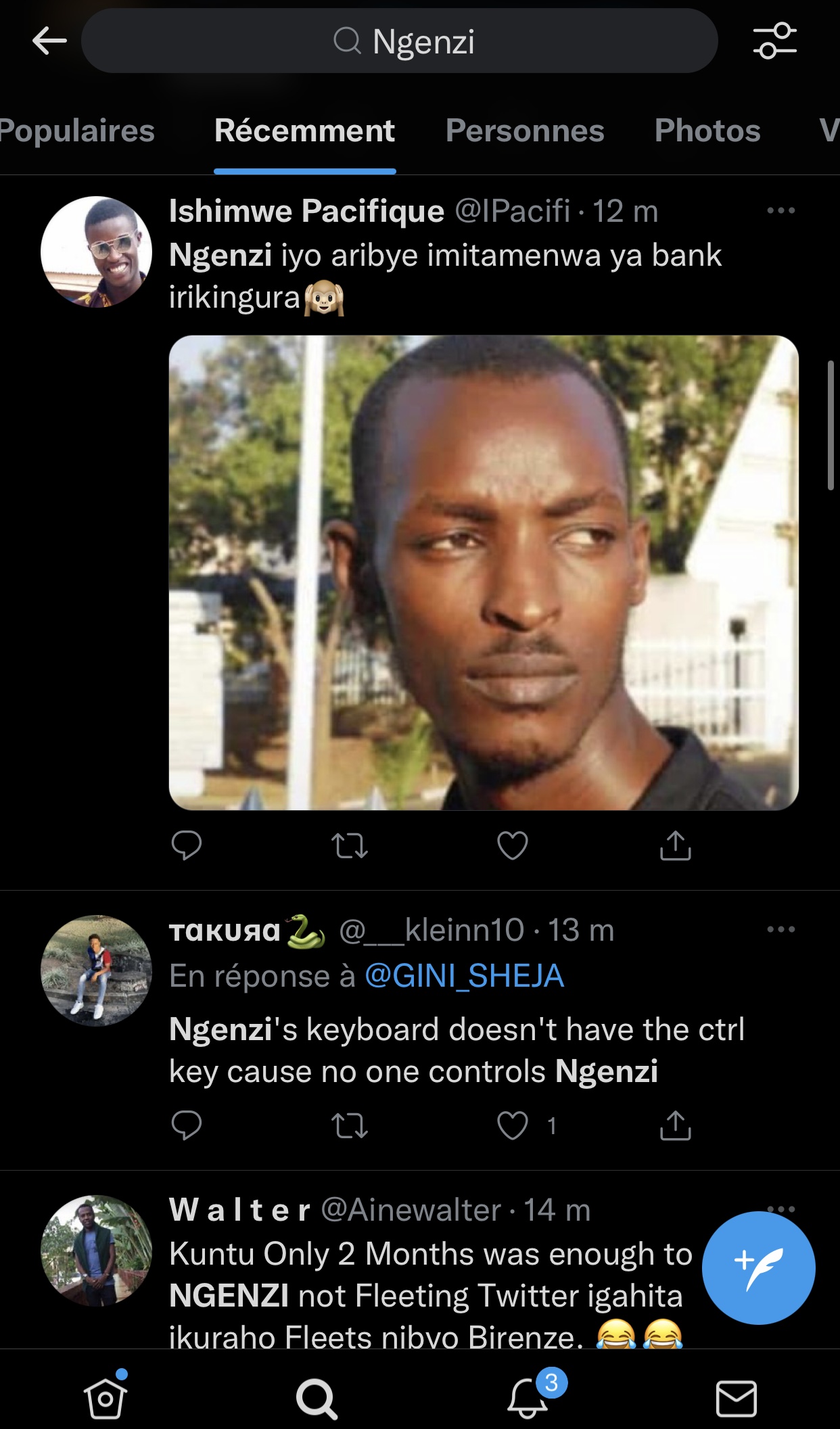
Task: Like the kleinn10 keyboard tweet
Action: [512, 1126]
